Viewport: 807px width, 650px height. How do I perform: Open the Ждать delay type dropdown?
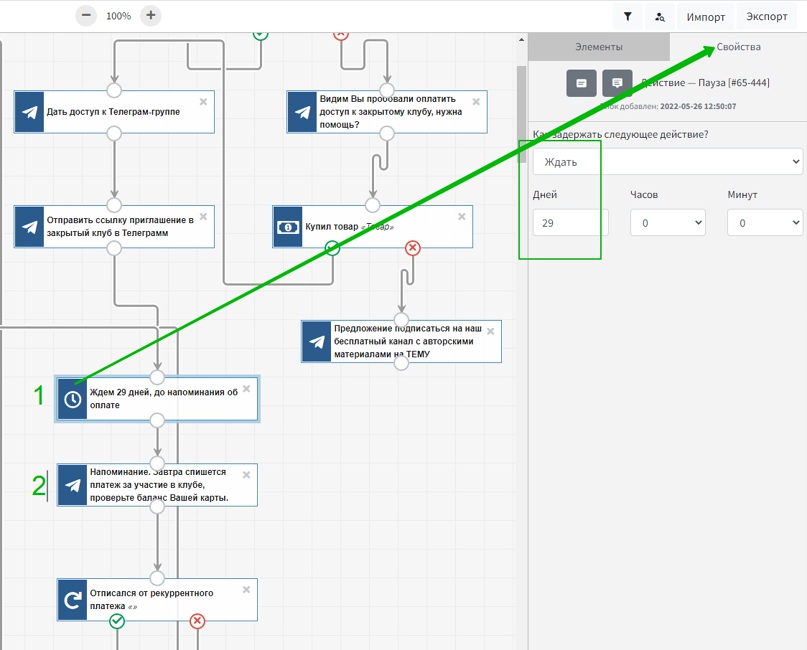click(667, 161)
